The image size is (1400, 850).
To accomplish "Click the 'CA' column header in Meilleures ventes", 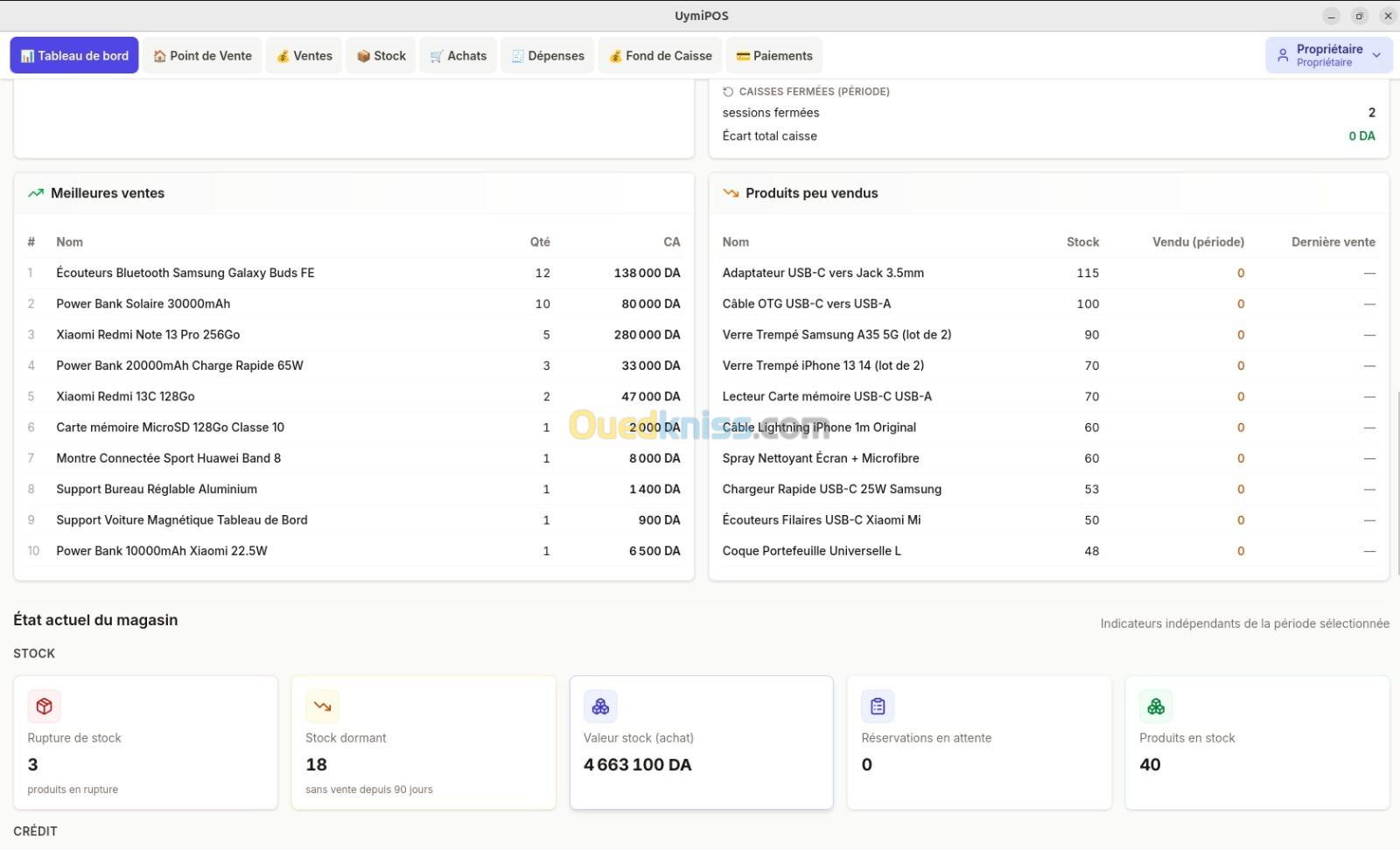I will click(x=671, y=242).
